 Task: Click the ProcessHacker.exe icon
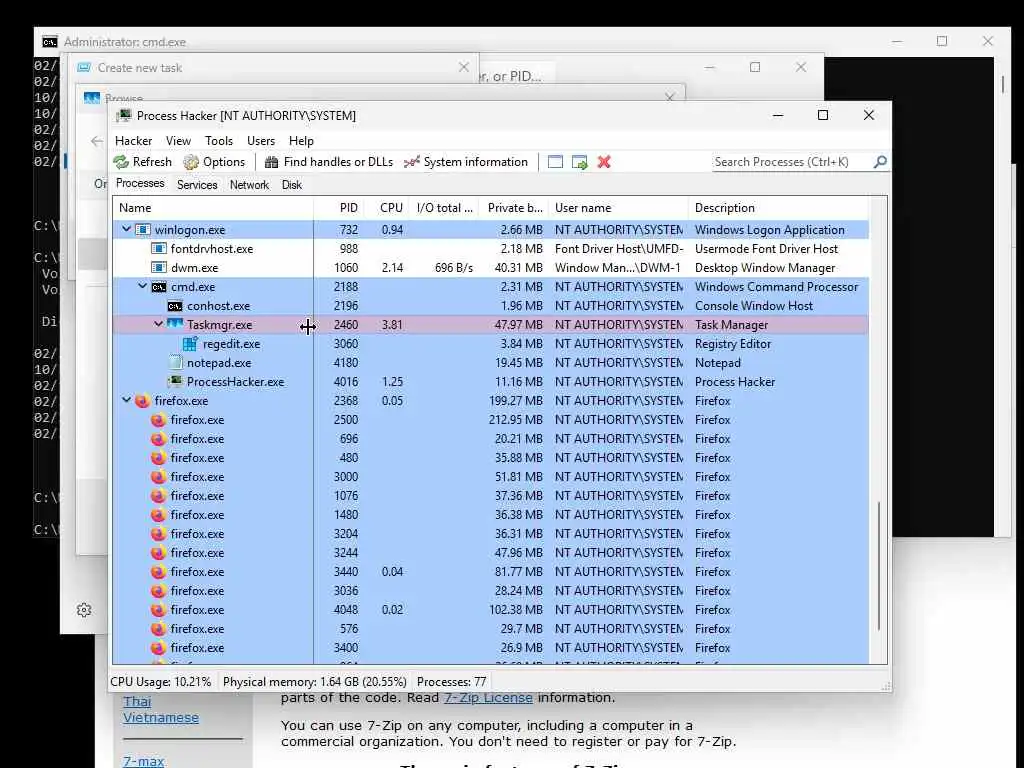[175, 381]
